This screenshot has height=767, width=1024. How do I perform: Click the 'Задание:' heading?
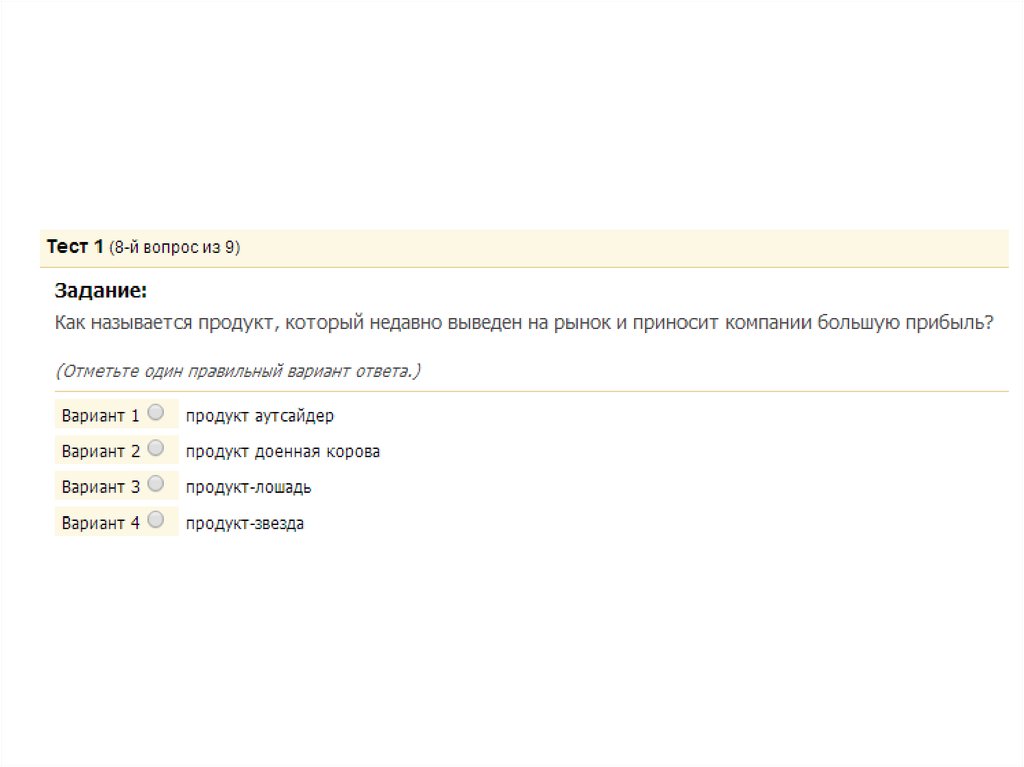tap(100, 291)
